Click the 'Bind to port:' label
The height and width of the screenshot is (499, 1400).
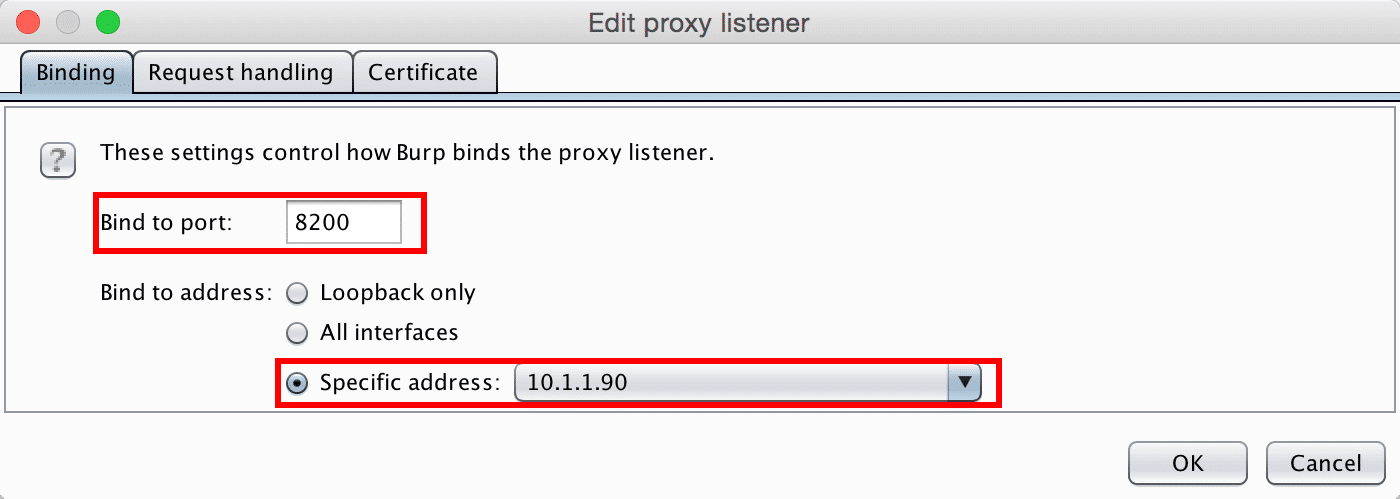coord(166,222)
